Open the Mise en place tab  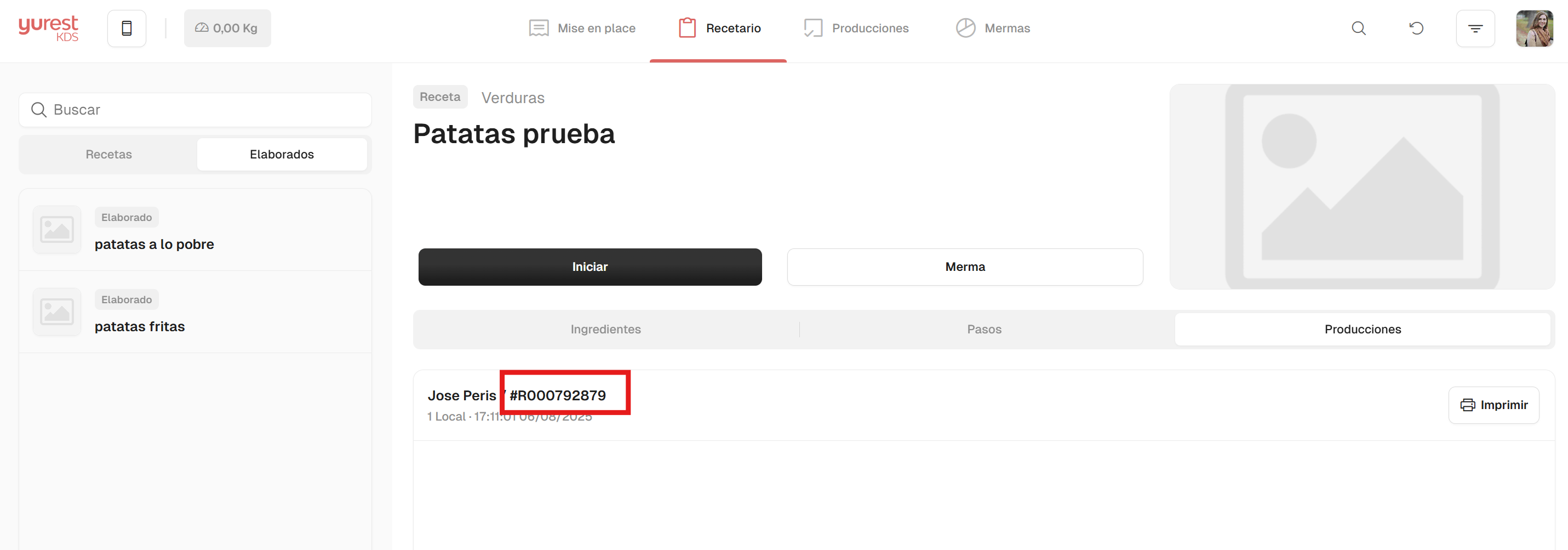(x=582, y=29)
